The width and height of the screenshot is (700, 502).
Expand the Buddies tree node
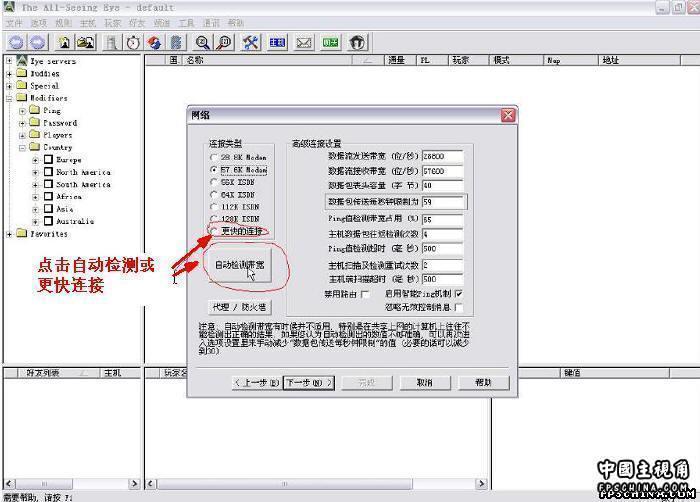[x=9, y=73]
